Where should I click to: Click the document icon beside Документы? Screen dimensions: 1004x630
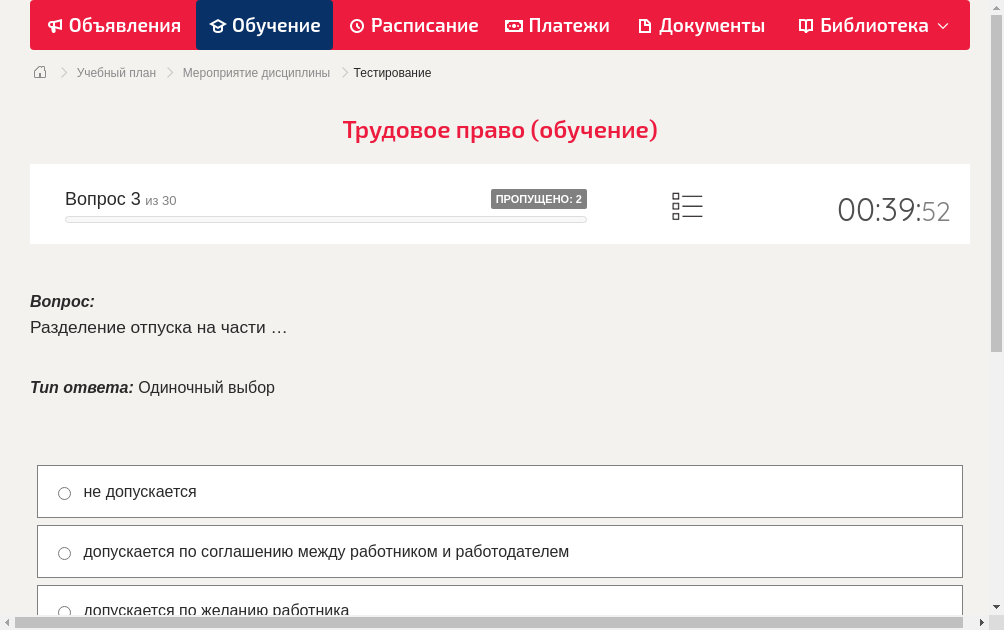[647, 25]
